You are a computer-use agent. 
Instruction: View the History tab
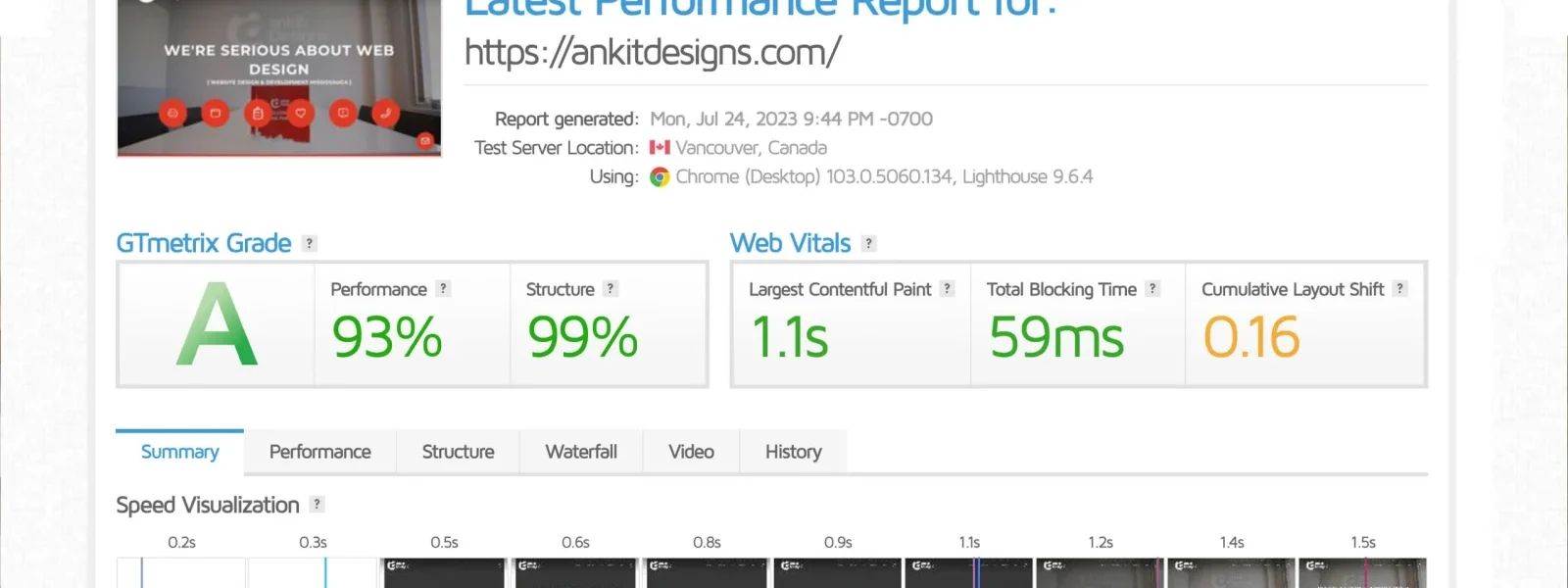coord(794,452)
